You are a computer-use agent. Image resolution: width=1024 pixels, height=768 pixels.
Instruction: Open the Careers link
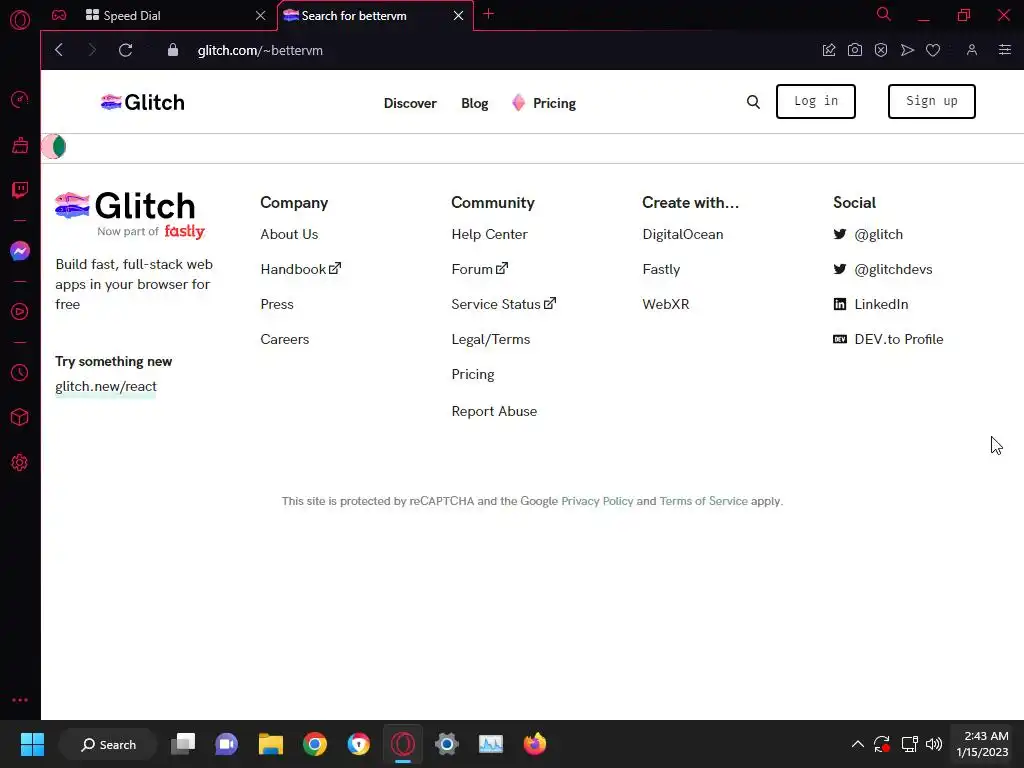[284, 339]
